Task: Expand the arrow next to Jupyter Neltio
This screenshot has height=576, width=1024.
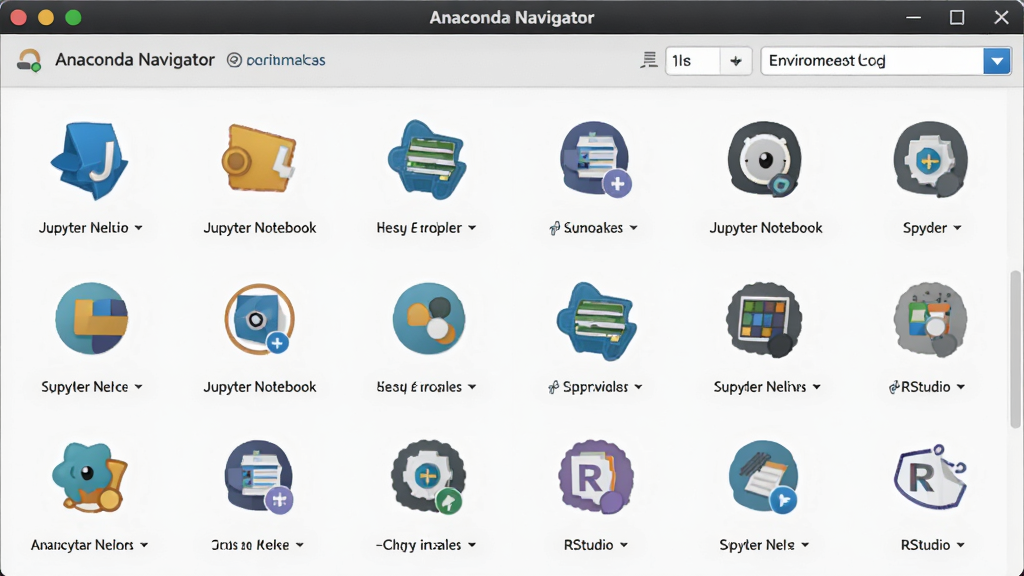Action: click(x=138, y=228)
